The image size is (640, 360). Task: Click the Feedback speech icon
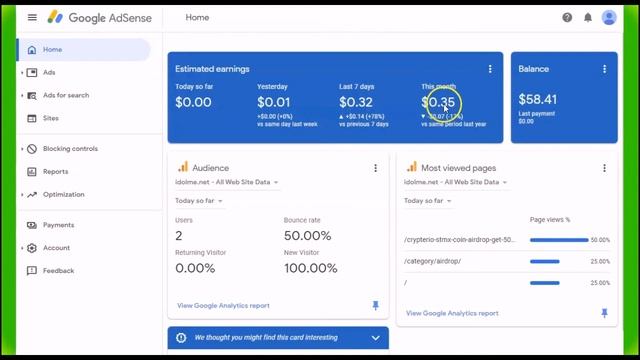pos(32,271)
